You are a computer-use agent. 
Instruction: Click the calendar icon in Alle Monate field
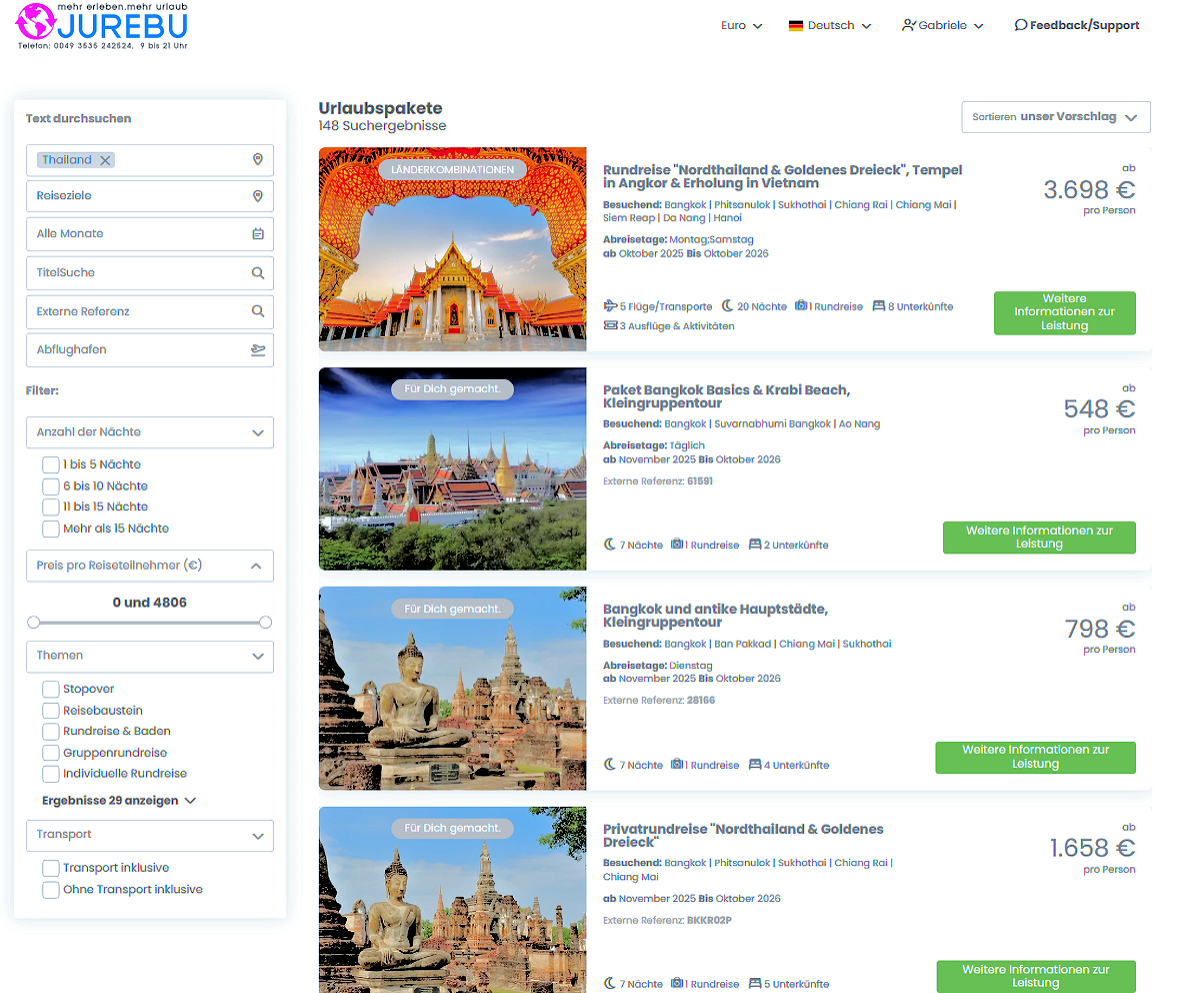pyautogui.click(x=257, y=234)
